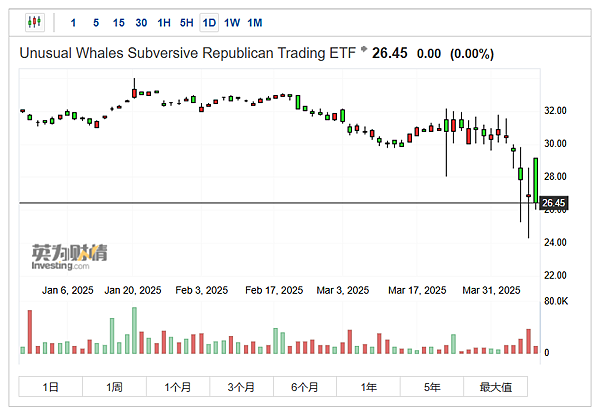Choose the 5H interval
This screenshot has height=419, width=600.
[186, 23]
